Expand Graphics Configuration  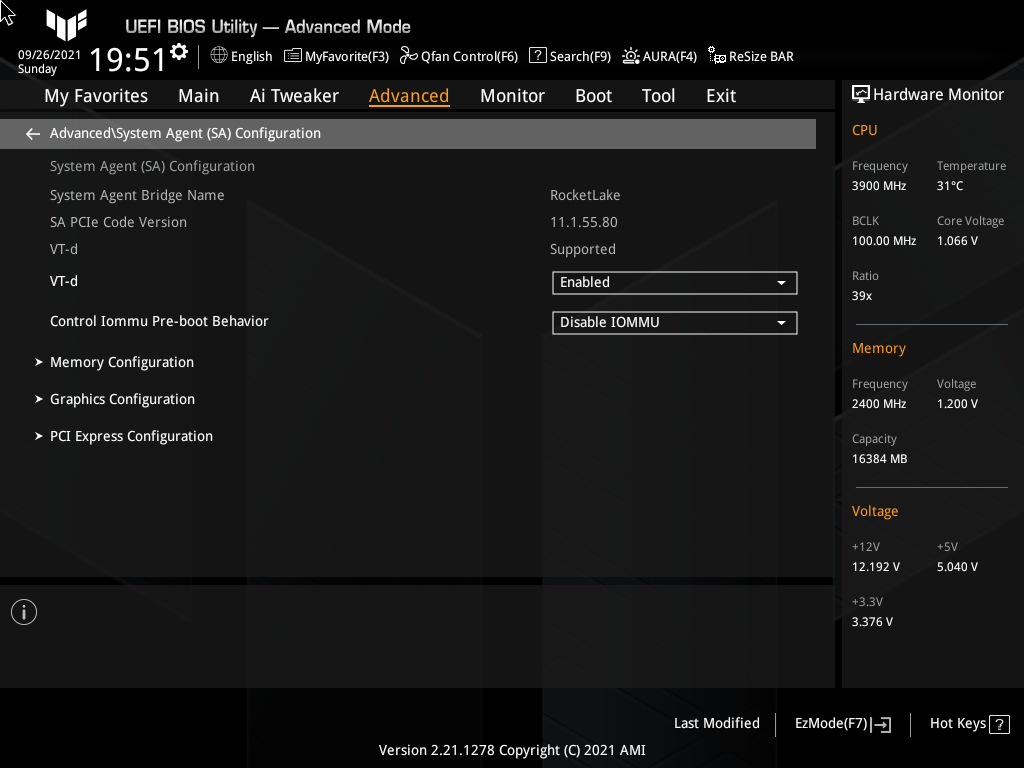(122, 399)
